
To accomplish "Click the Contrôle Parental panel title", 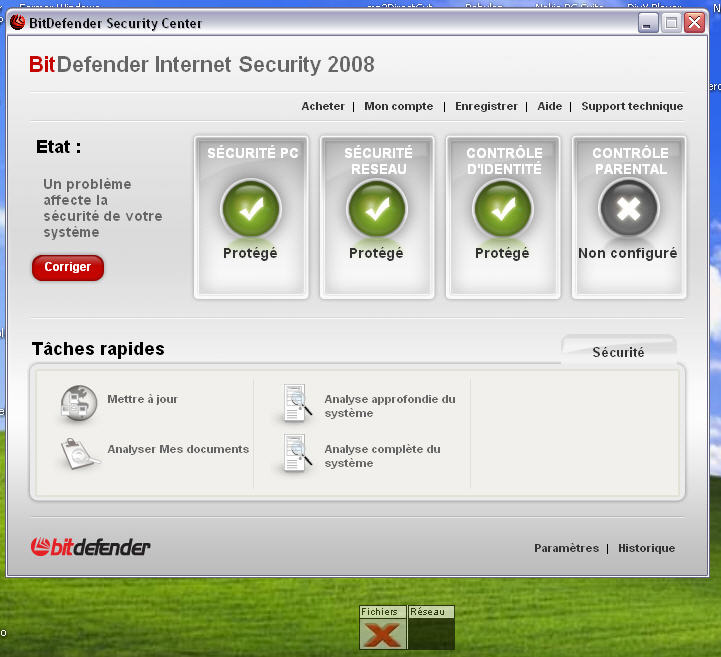I will coord(630,161).
